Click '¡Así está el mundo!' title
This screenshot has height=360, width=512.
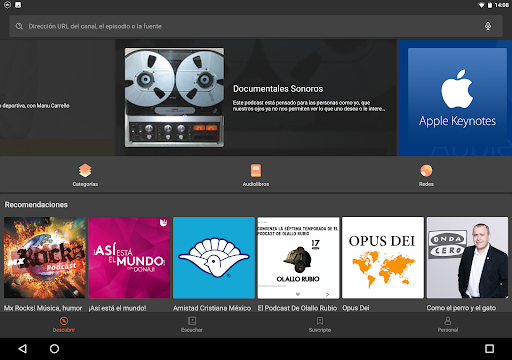click(117, 308)
